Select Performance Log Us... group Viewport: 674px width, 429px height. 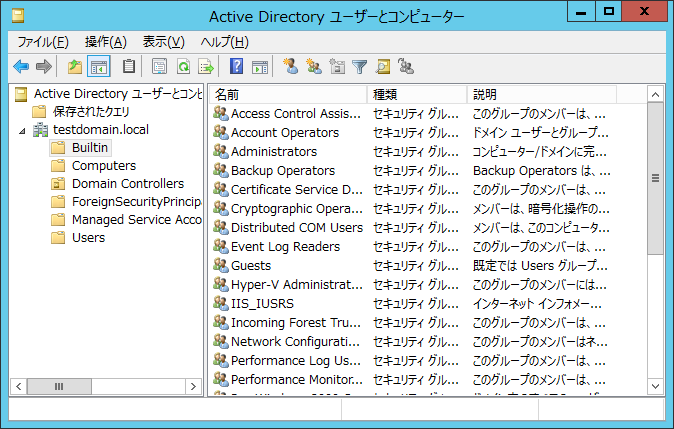click(x=295, y=360)
